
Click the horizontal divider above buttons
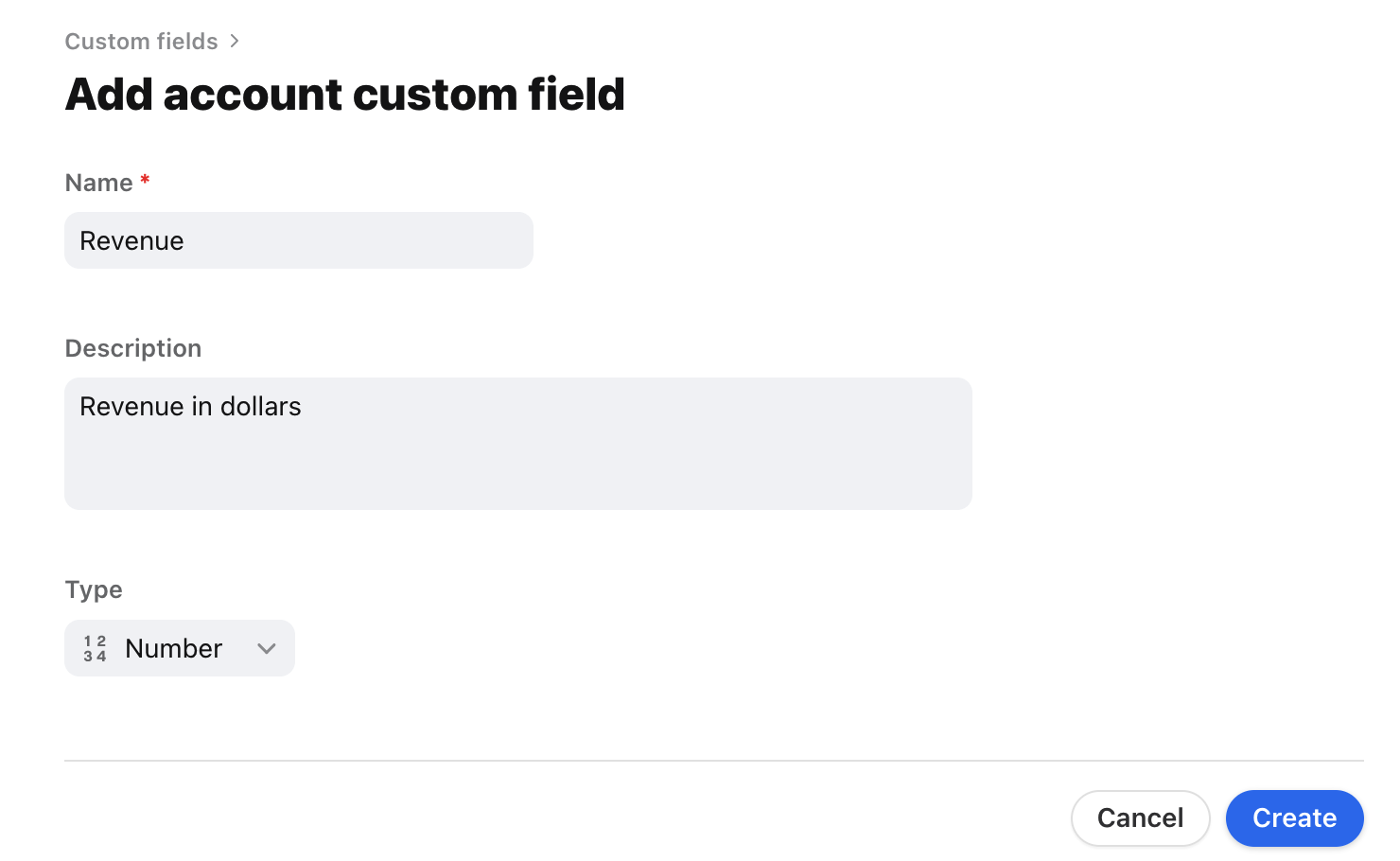[x=714, y=761]
